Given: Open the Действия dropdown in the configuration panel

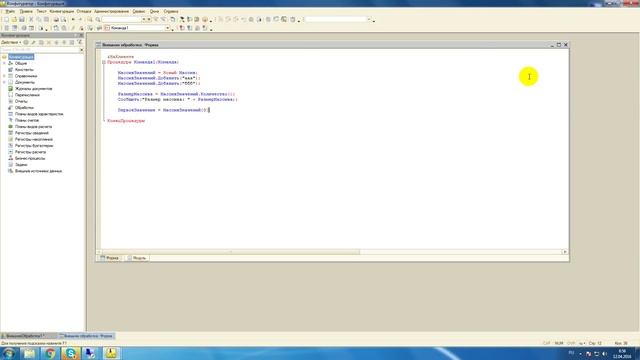Looking at the screenshot, I should 11,42.
